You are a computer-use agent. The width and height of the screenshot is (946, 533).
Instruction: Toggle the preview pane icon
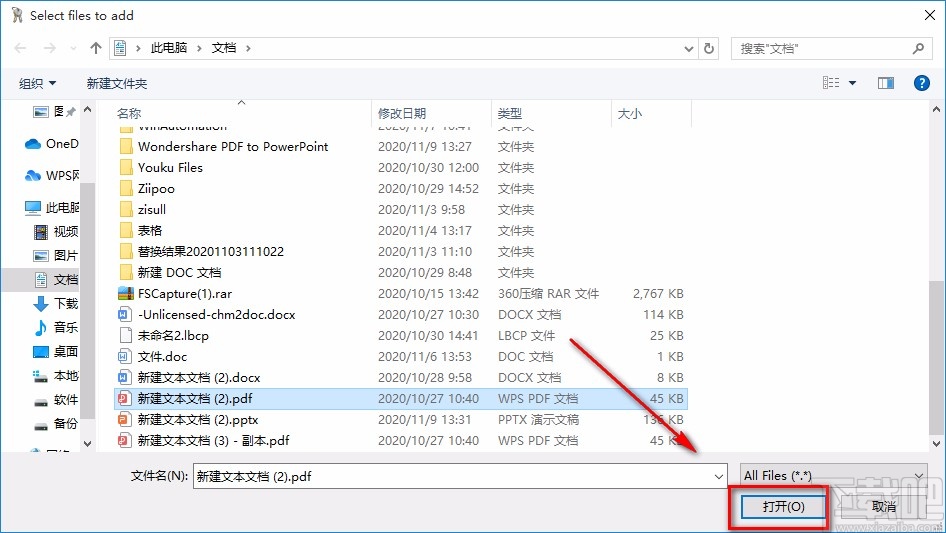(886, 83)
